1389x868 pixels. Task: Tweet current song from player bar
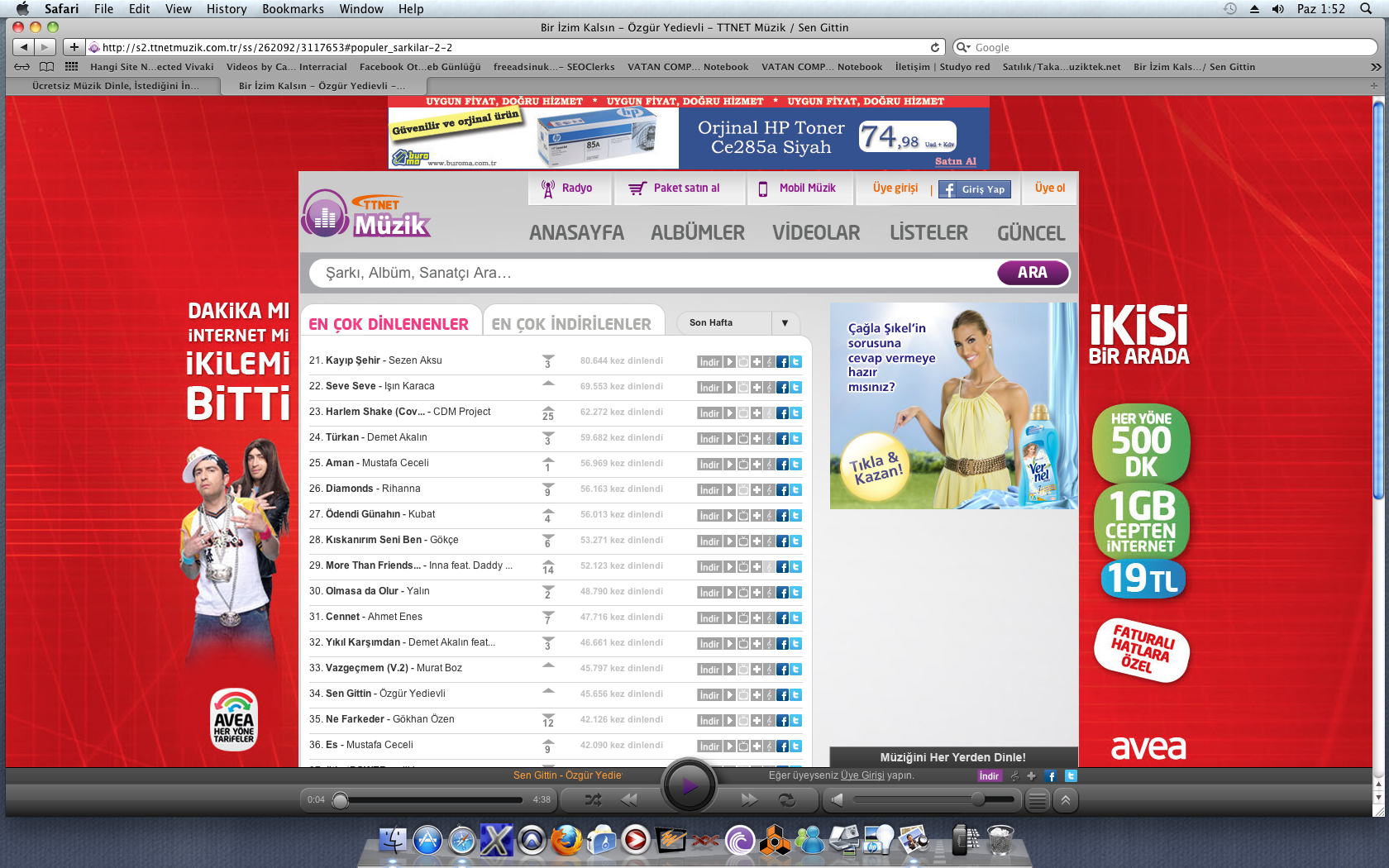pyautogui.click(x=1071, y=776)
